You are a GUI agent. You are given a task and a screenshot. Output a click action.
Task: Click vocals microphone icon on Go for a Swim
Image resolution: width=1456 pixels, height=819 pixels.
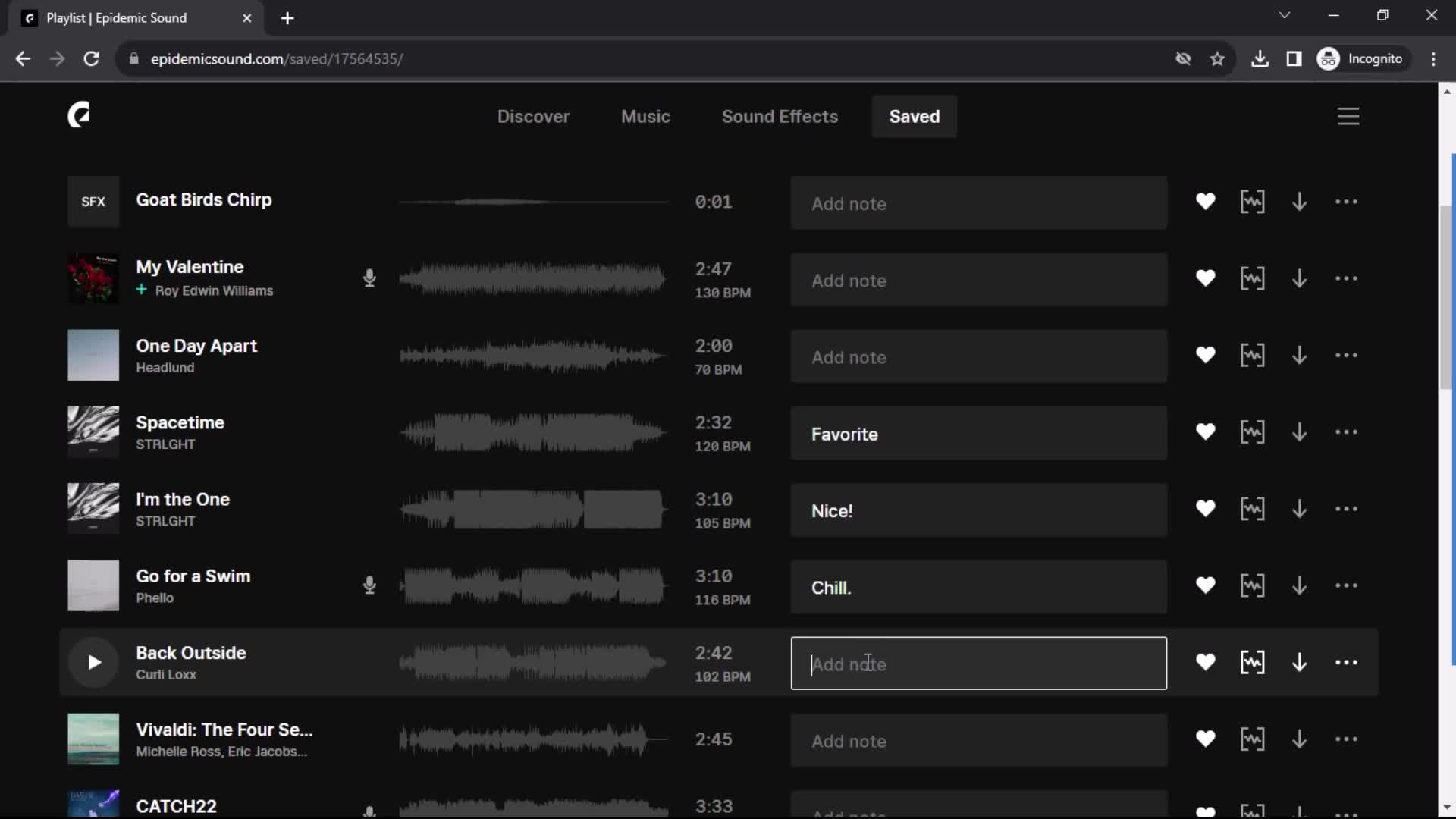(x=369, y=585)
